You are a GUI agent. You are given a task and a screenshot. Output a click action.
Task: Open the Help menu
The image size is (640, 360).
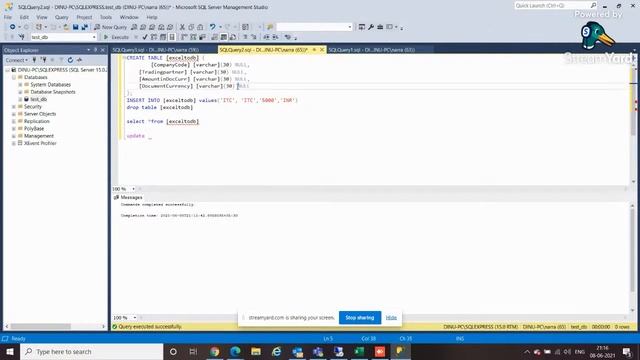152,17
